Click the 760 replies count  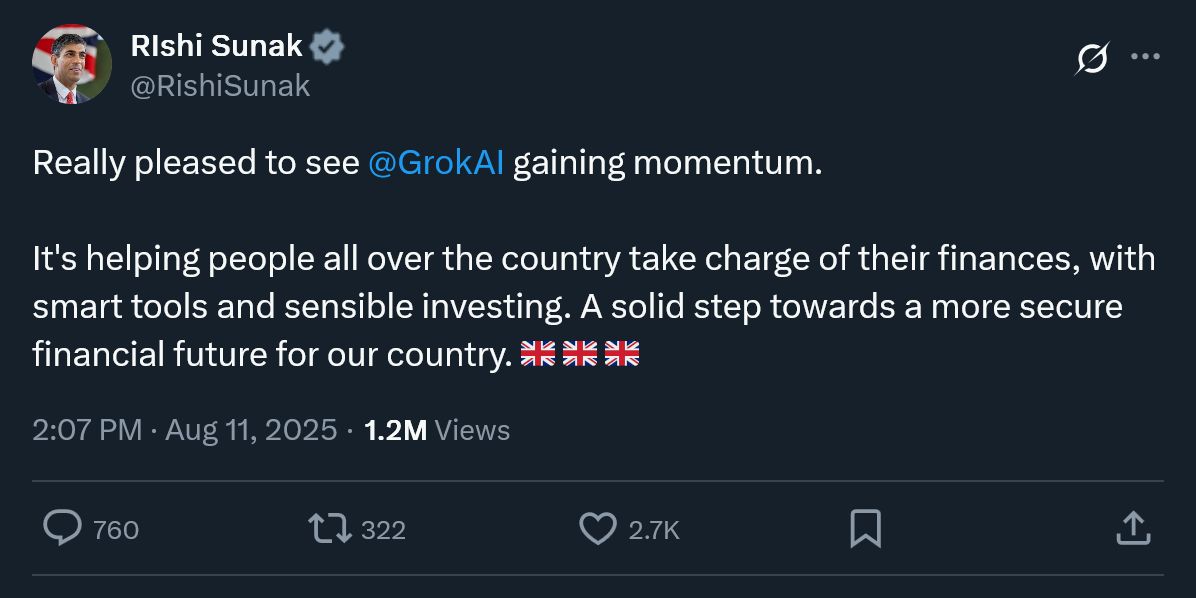tap(116, 530)
